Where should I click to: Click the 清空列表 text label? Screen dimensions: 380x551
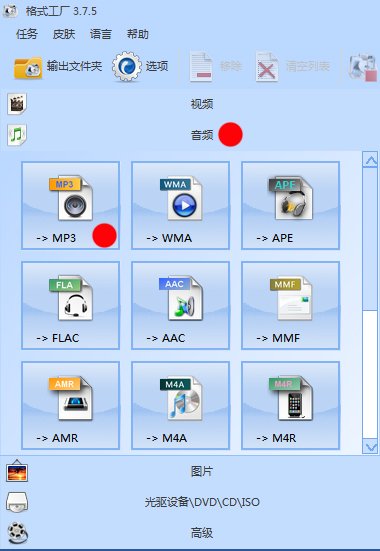[308, 66]
